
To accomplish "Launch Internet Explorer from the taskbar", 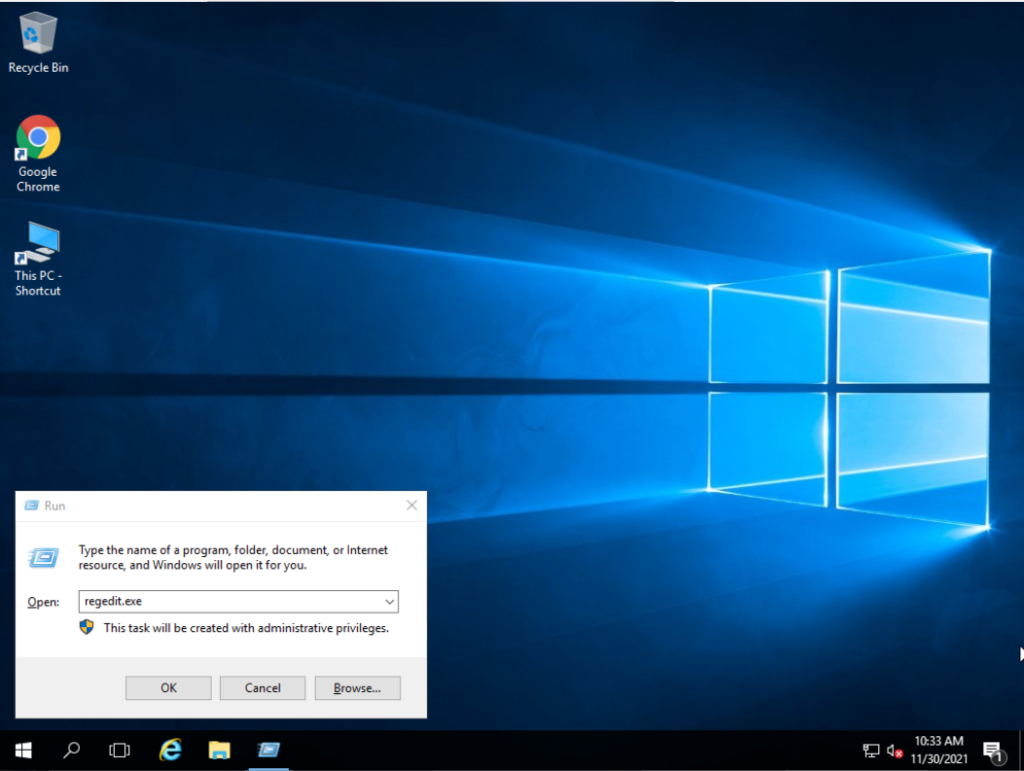I will coord(169,750).
